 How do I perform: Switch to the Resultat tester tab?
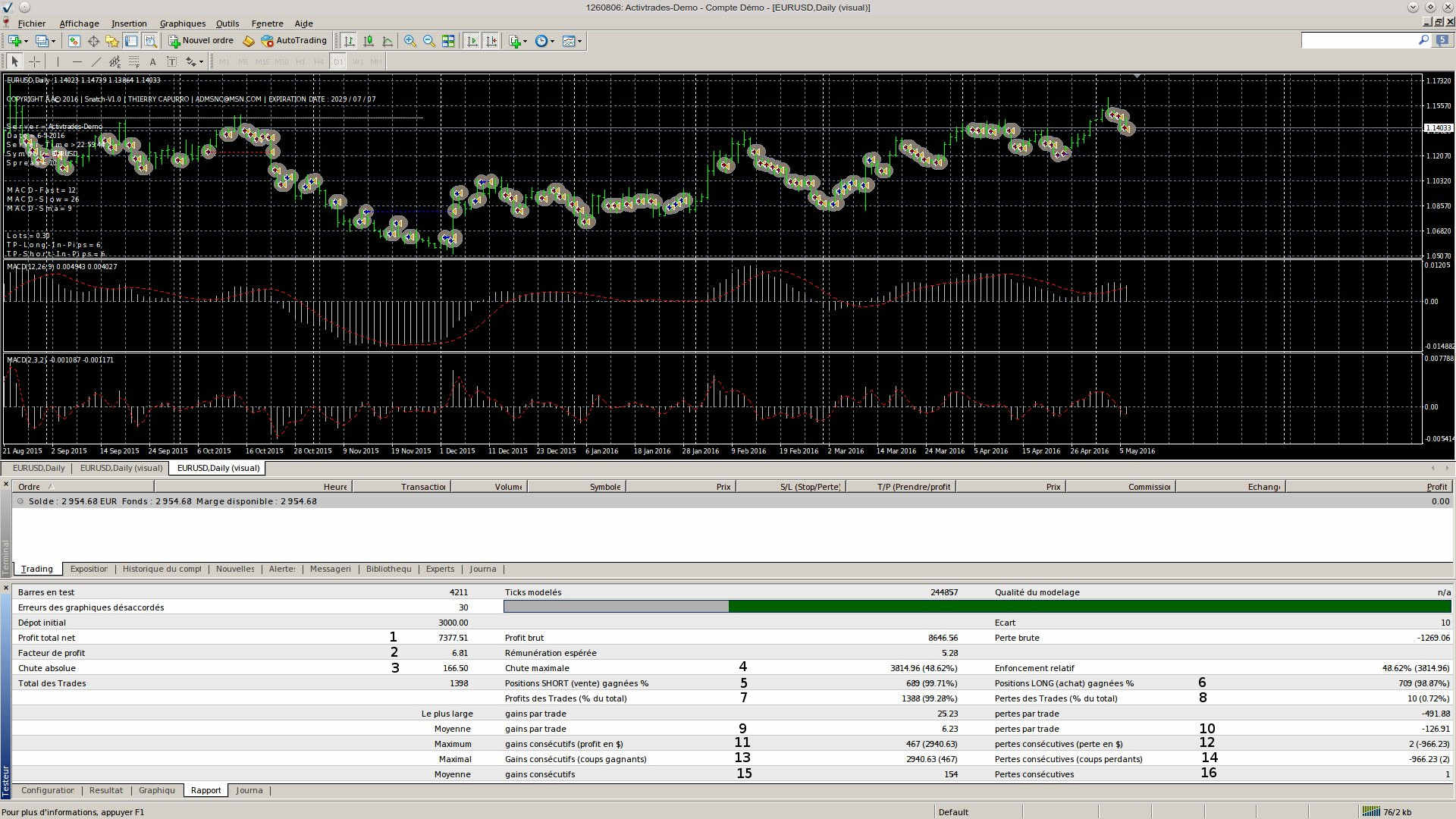point(106,790)
